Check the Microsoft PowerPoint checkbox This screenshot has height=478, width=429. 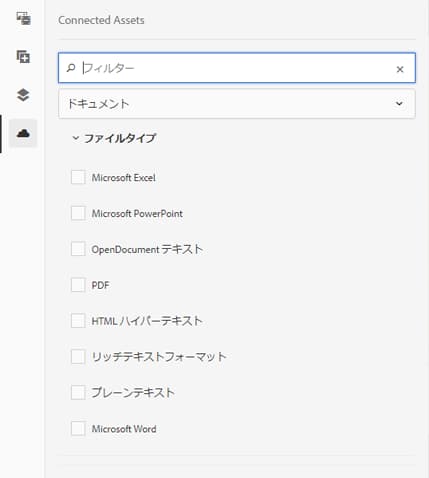(x=78, y=213)
